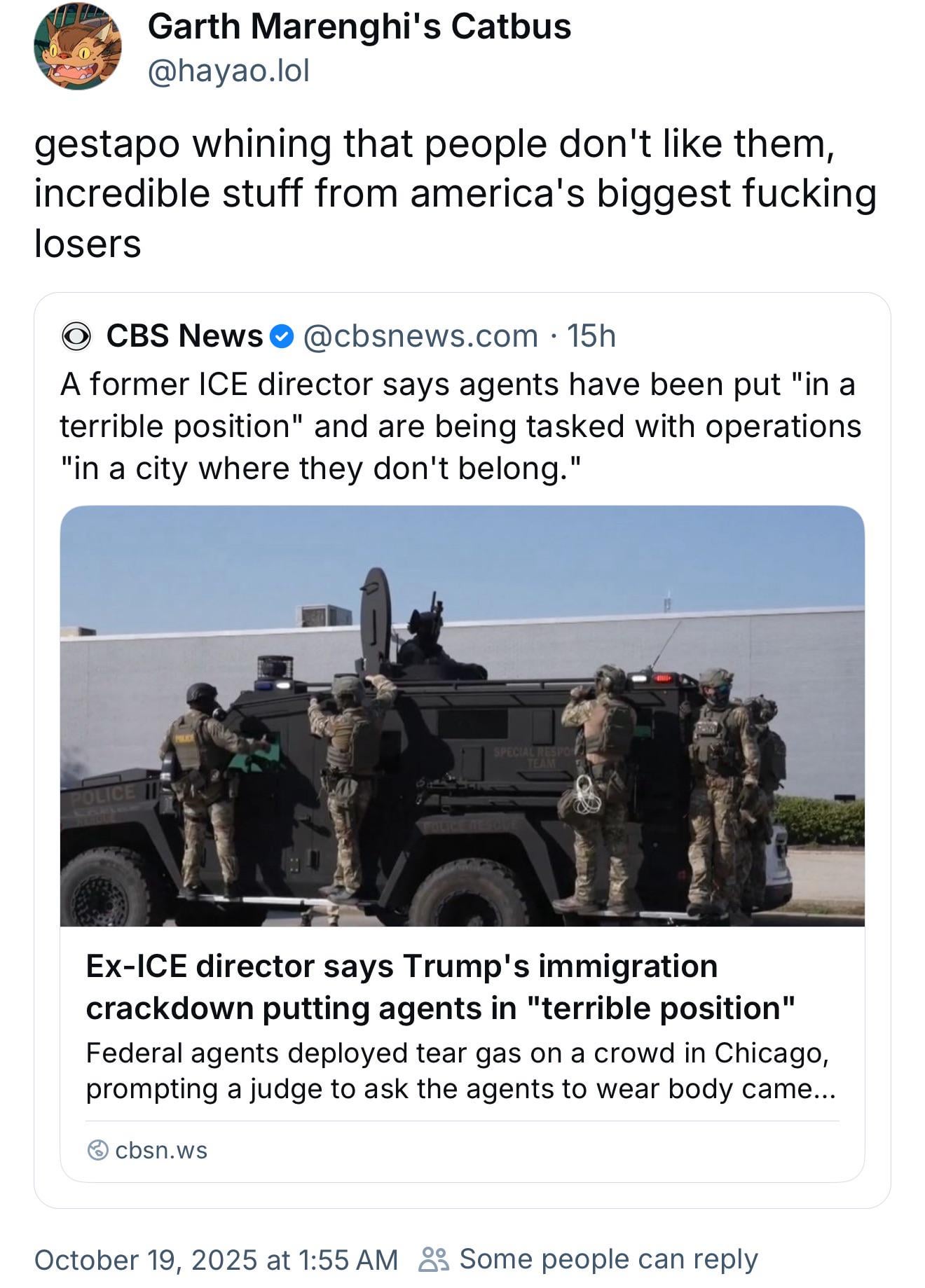The width and height of the screenshot is (925, 1288).
Task: Click the Catbus profile avatar
Action: click(77, 47)
